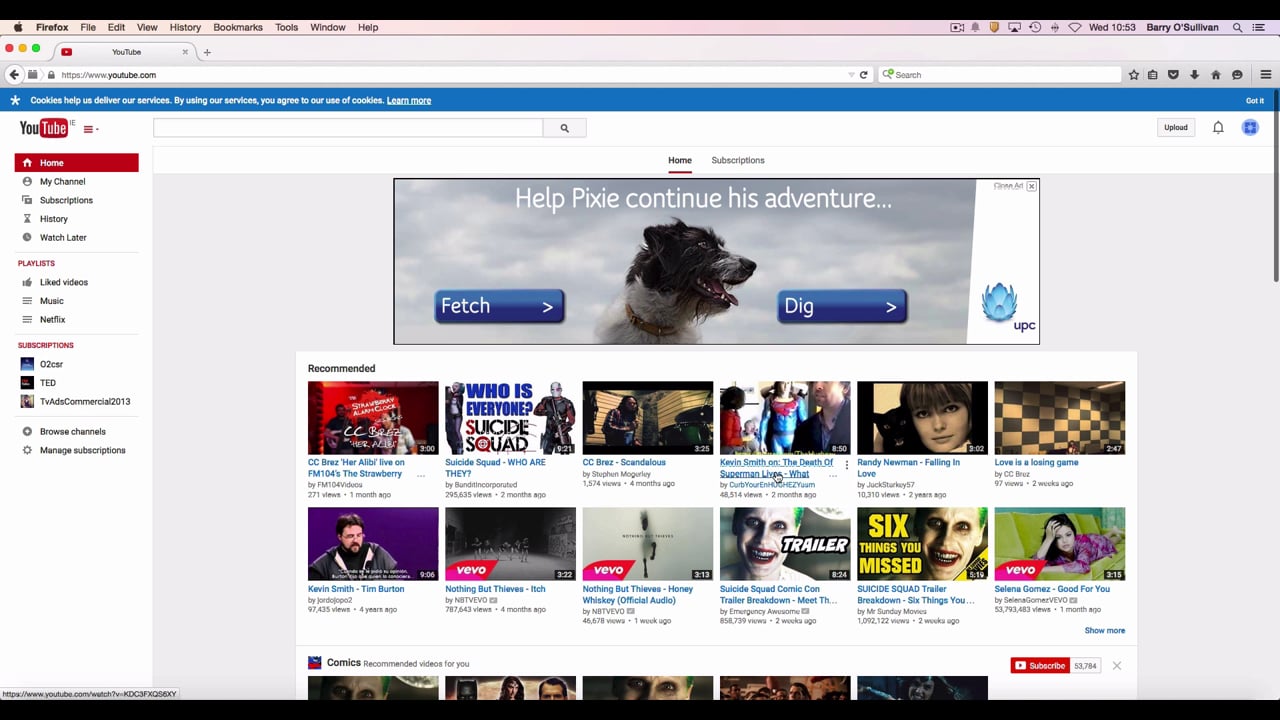Open Kevin Smith - Tim Burton thumbnail
Viewport: 1280px width, 720px height.
[x=373, y=544]
